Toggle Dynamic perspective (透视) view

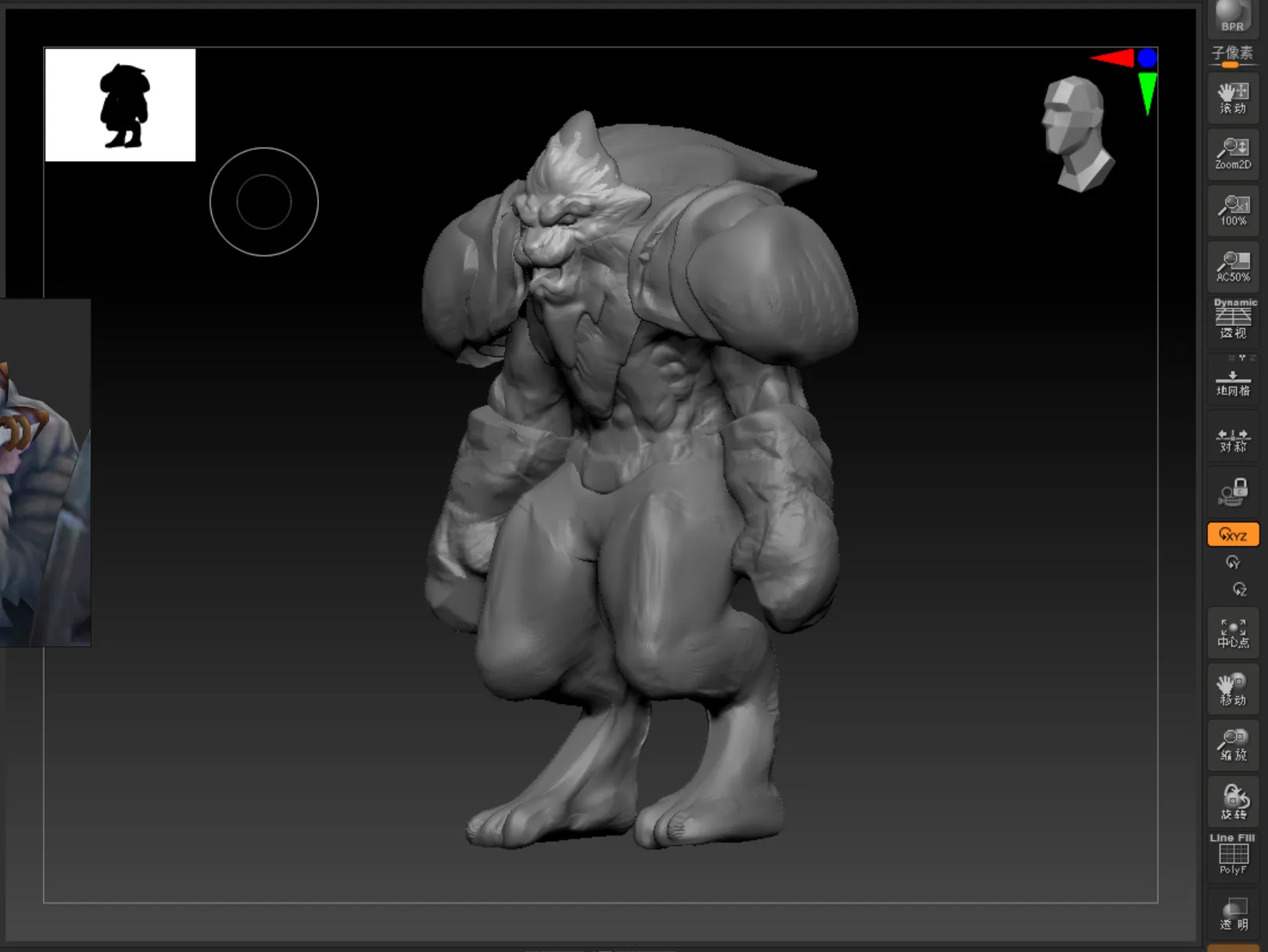pyautogui.click(x=1233, y=319)
